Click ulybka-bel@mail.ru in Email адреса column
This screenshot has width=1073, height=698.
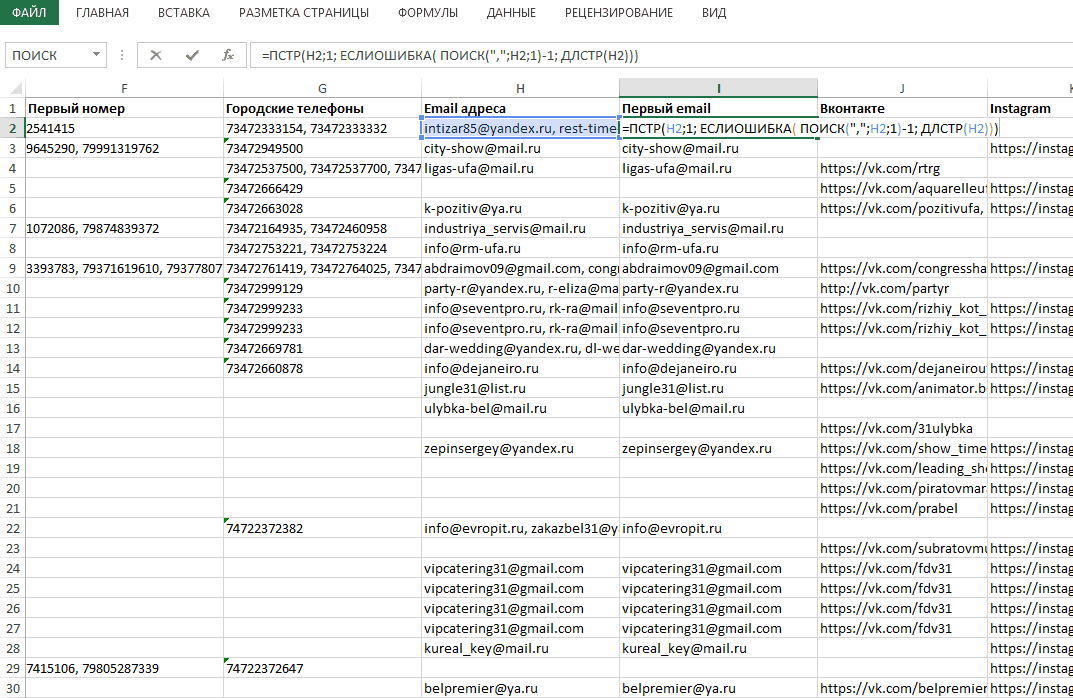[x=520, y=409]
